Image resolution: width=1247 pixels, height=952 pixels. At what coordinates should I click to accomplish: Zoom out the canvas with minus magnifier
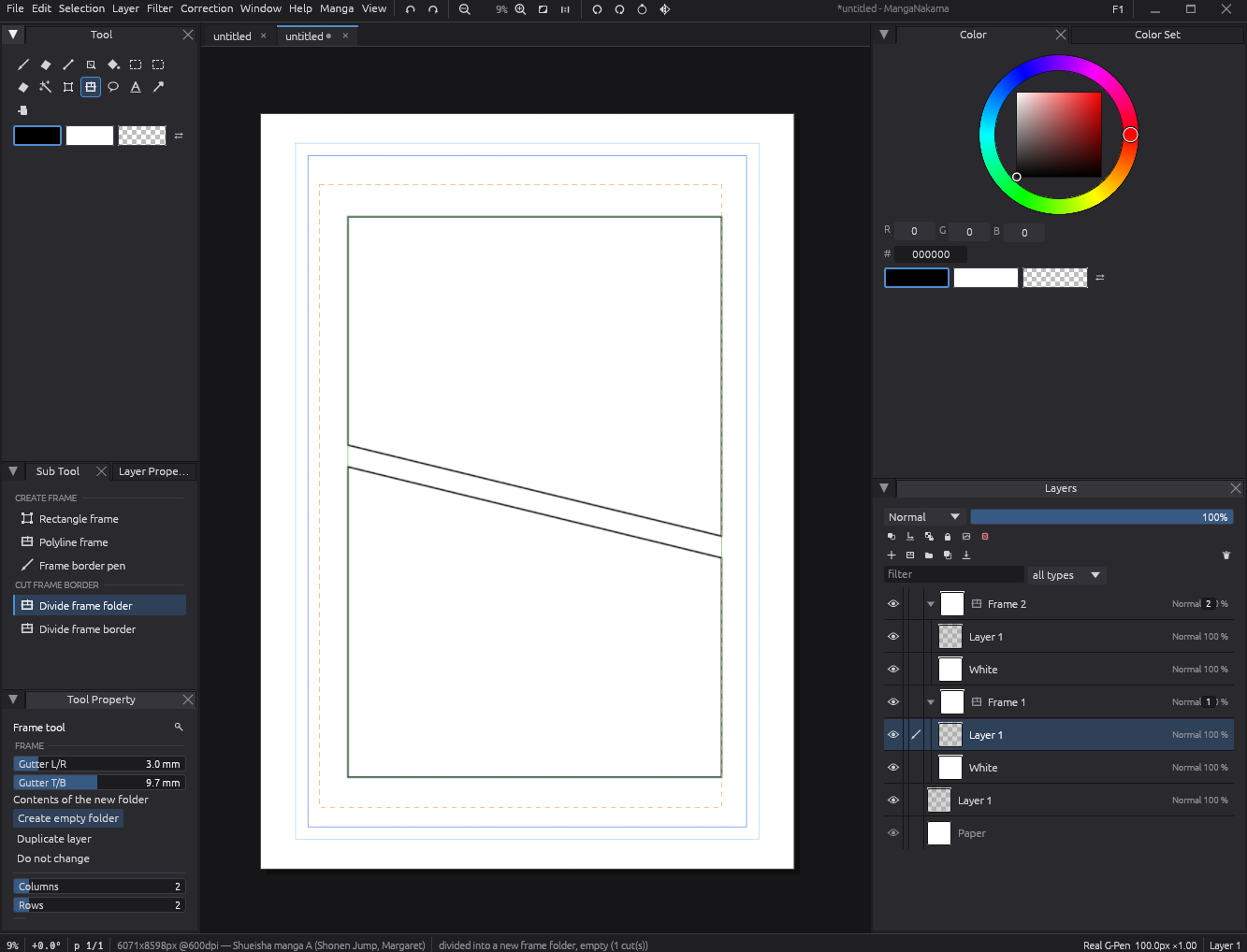[x=465, y=9]
